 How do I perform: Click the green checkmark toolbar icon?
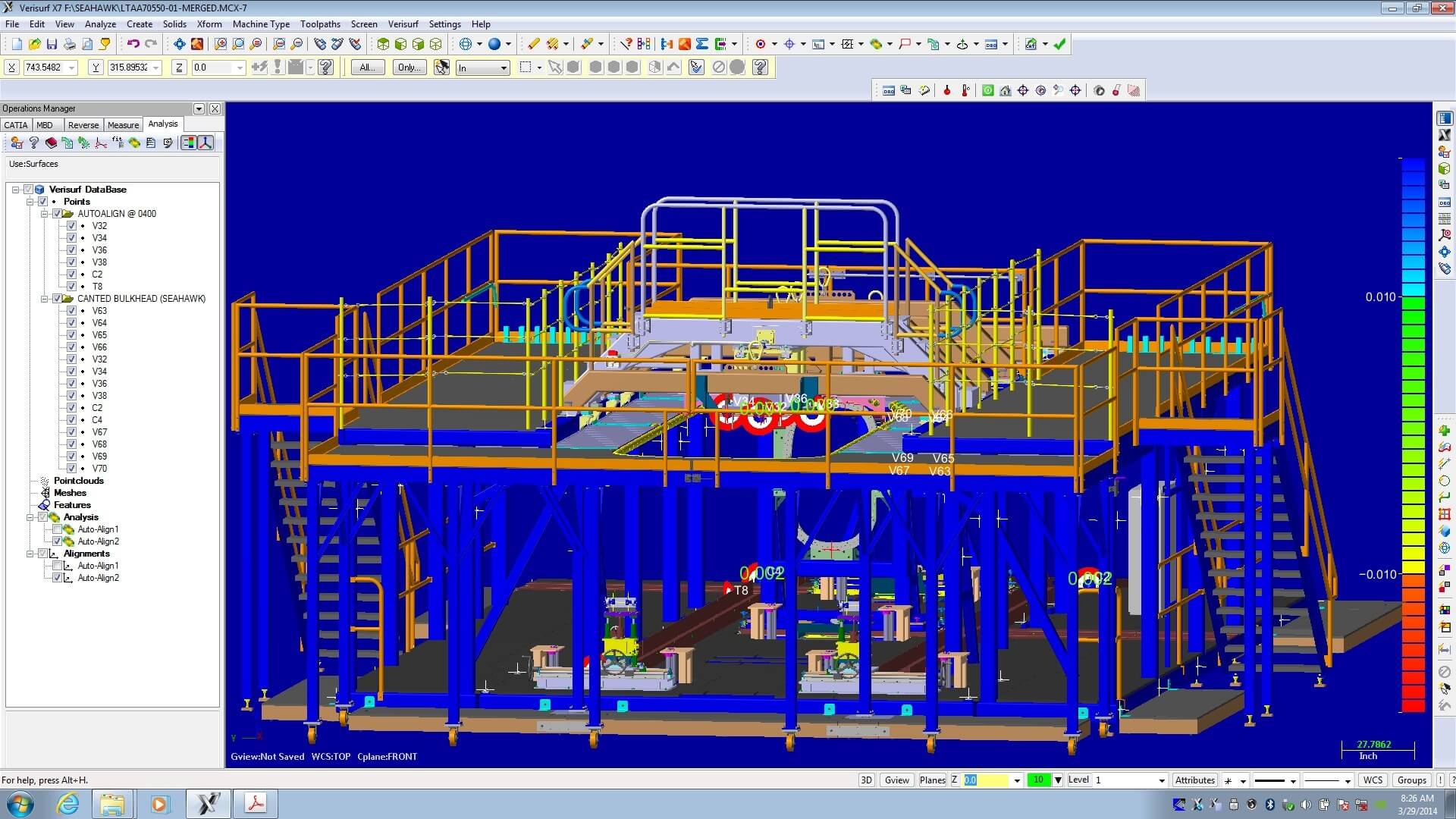pyautogui.click(x=1059, y=44)
